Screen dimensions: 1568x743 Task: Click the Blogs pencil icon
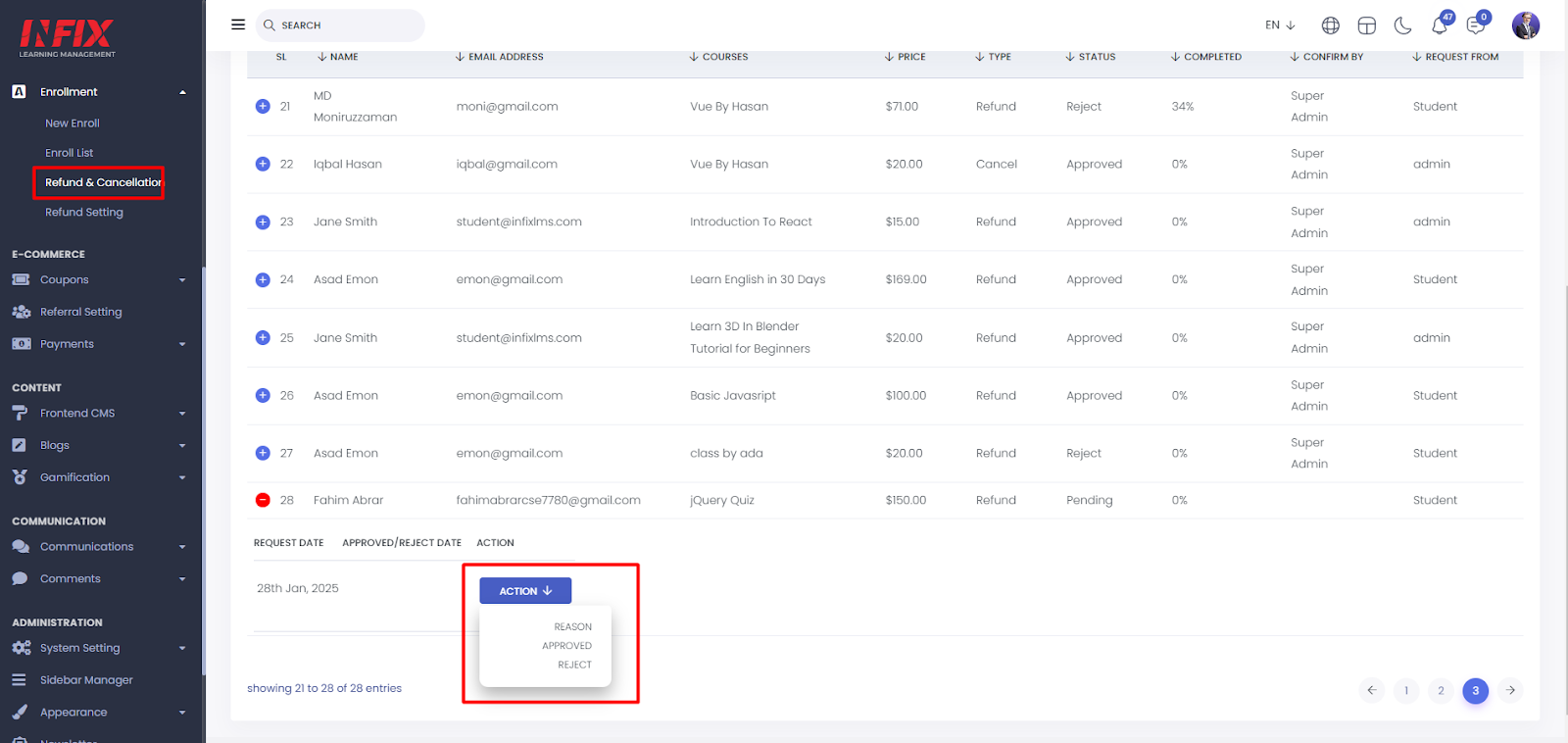(19, 445)
